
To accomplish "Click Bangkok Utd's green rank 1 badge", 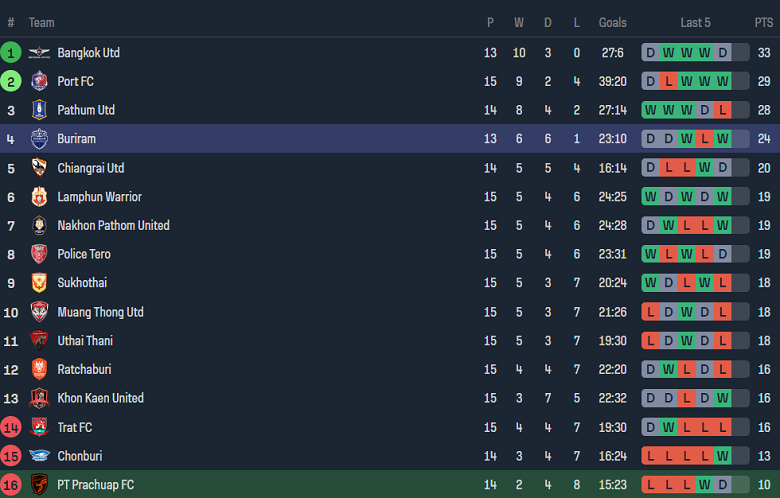I will point(11,53).
